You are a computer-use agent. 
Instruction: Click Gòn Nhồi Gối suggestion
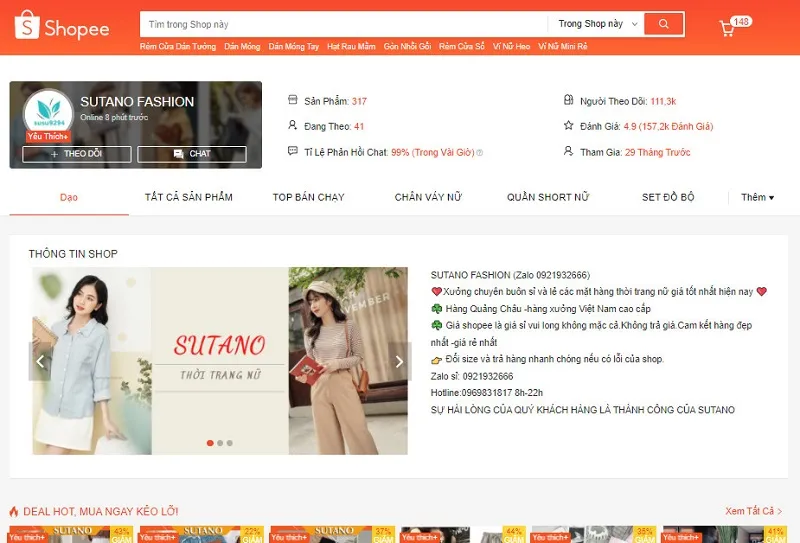pyautogui.click(x=408, y=46)
